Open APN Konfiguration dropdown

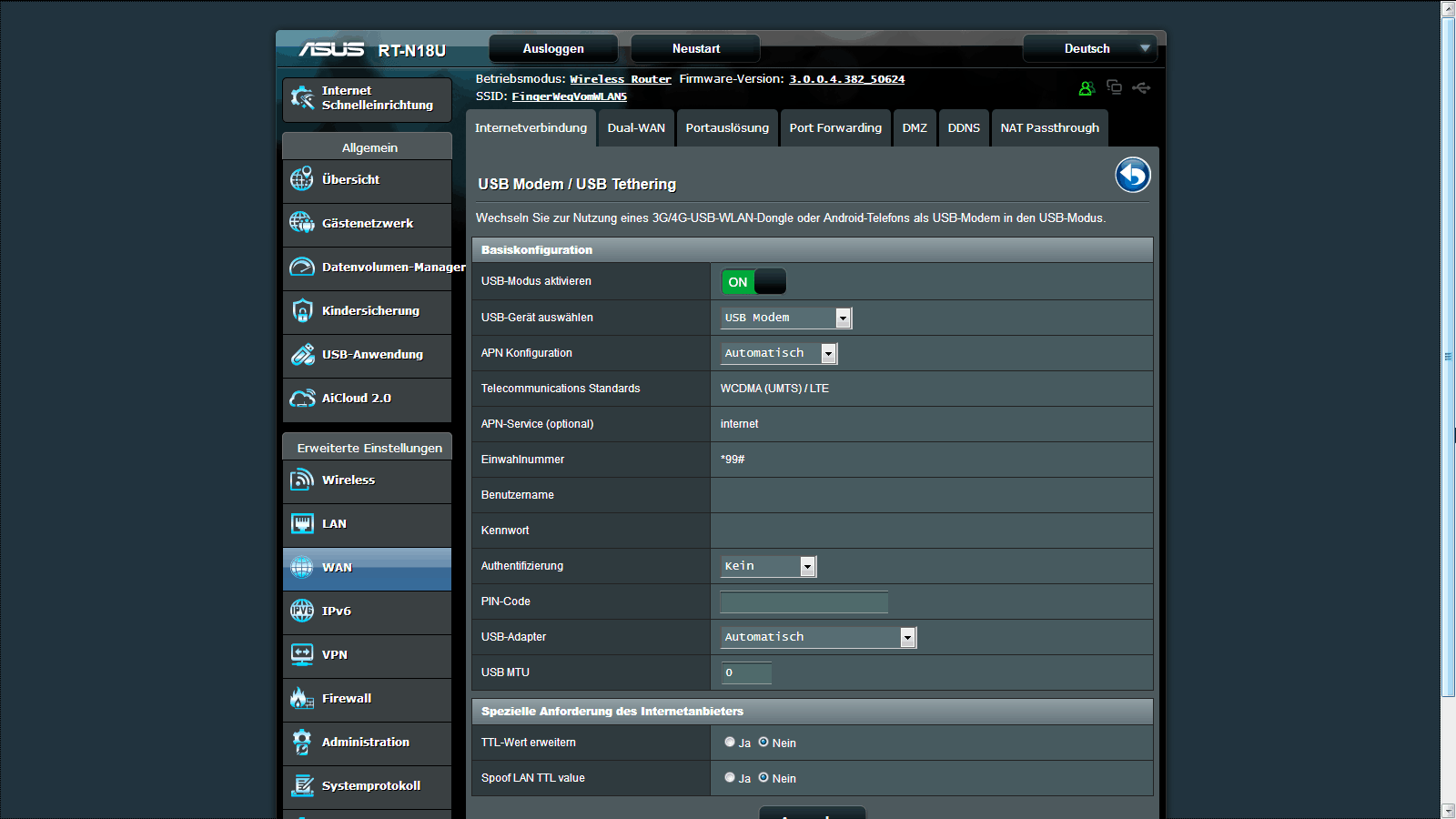(779, 353)
